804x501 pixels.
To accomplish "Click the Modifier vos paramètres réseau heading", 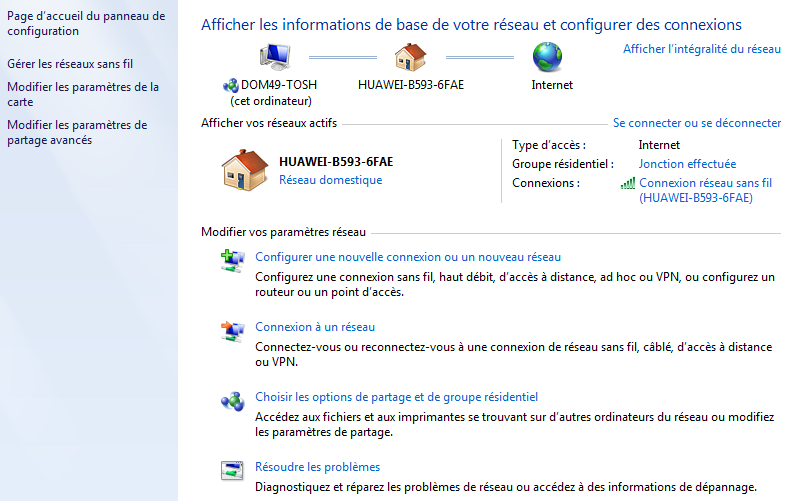I will pyautogui.click(x=284, y=232).
